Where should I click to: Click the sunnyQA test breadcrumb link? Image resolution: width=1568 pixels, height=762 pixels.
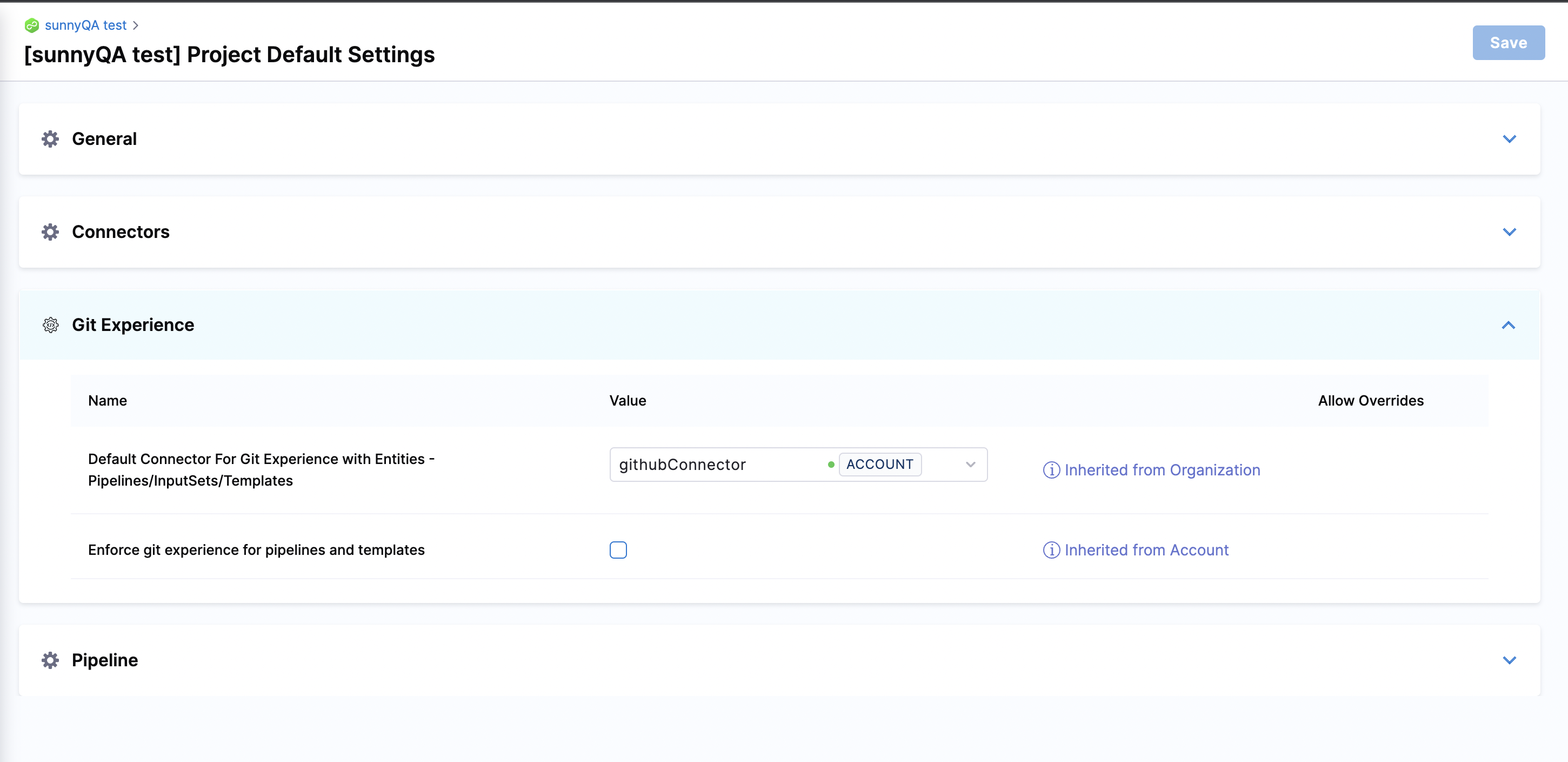click(x=86, y=25)
